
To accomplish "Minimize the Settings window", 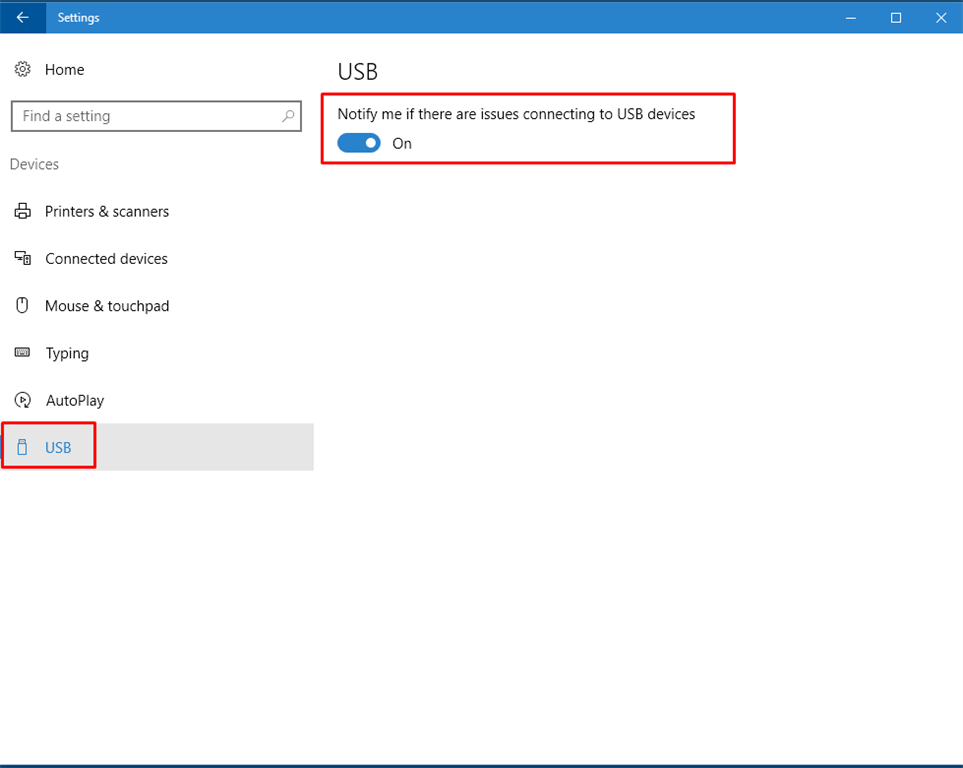I will [x=851, y=17].
